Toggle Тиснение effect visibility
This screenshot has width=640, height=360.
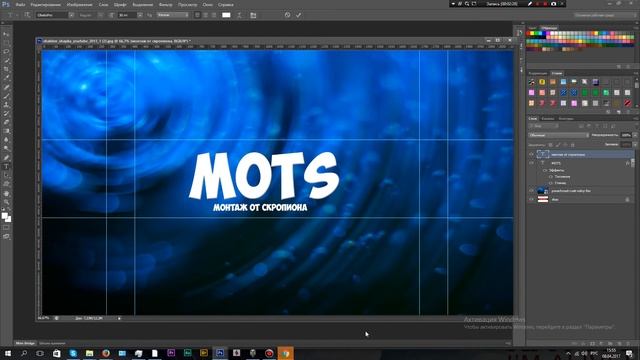(x=551, y=177)
